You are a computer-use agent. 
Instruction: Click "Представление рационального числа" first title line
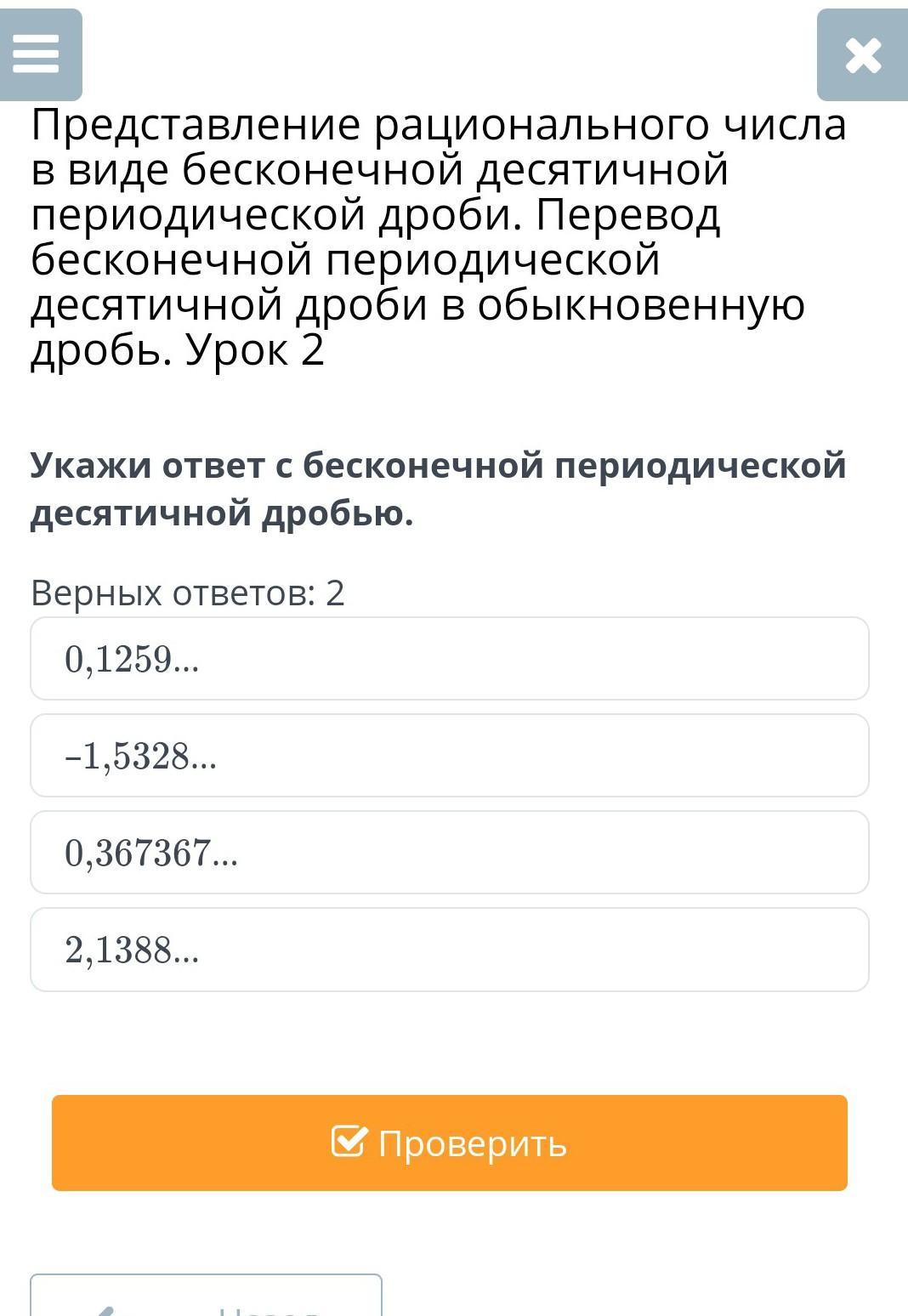coord(439,125)
